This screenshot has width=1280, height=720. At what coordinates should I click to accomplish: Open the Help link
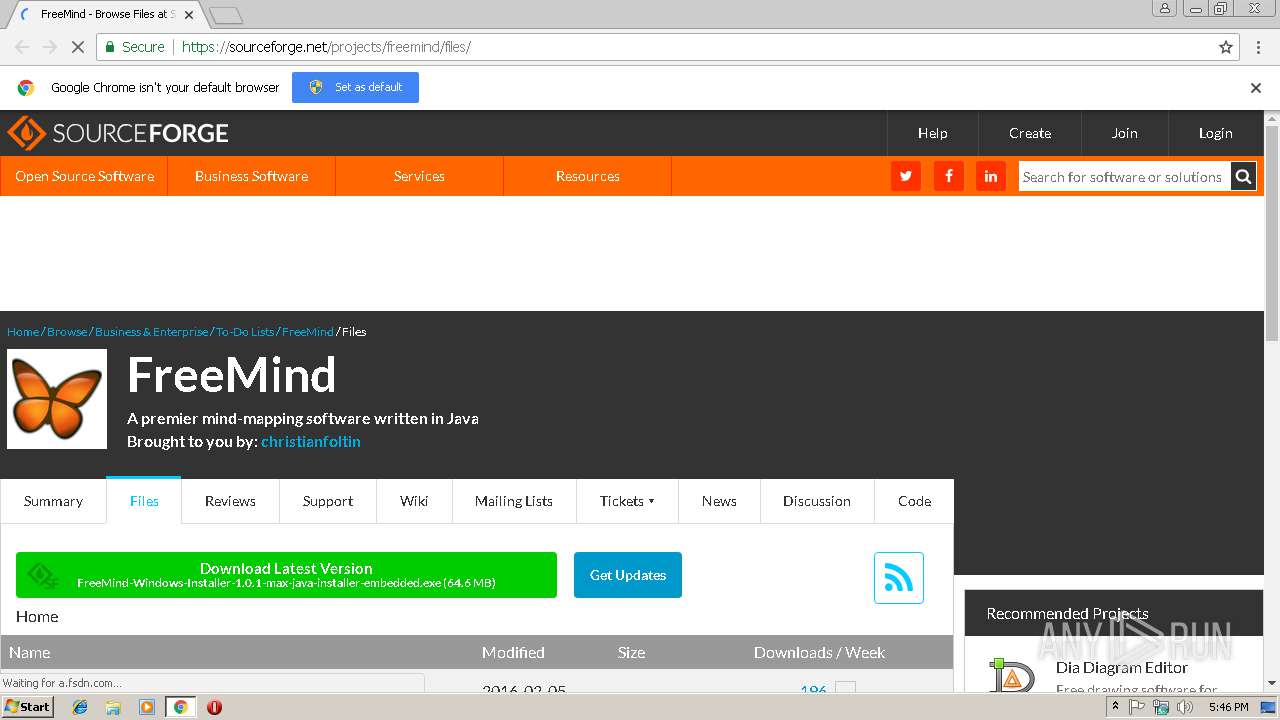[932, 133]
